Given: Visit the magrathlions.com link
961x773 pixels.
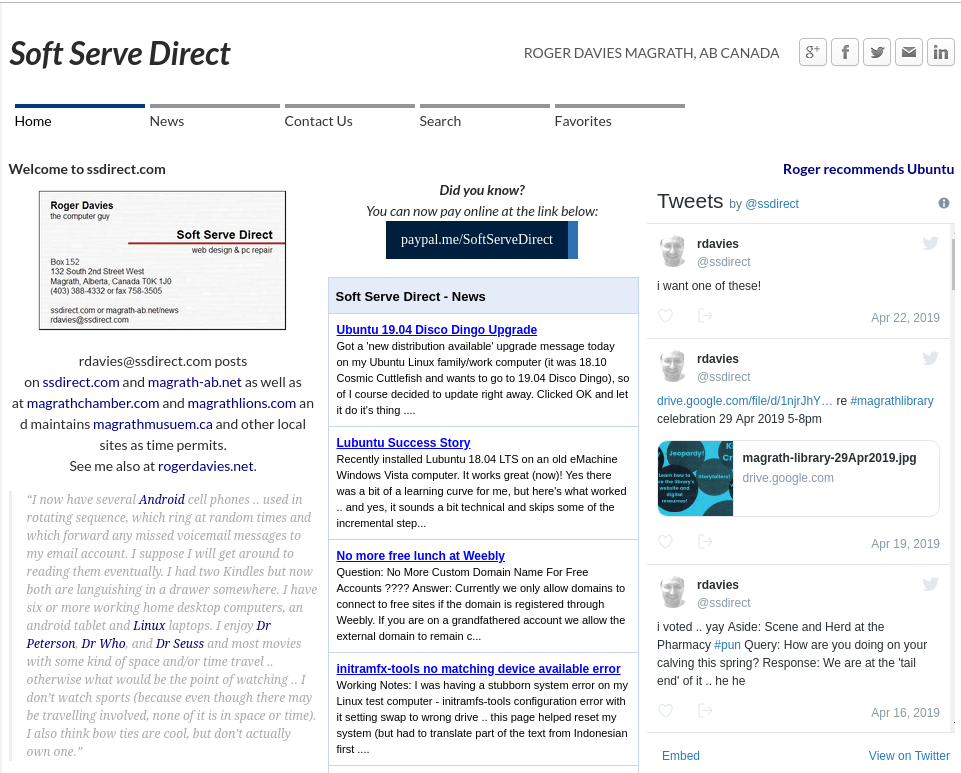Looking at the screenshot, I should click(x=241, y=403).
